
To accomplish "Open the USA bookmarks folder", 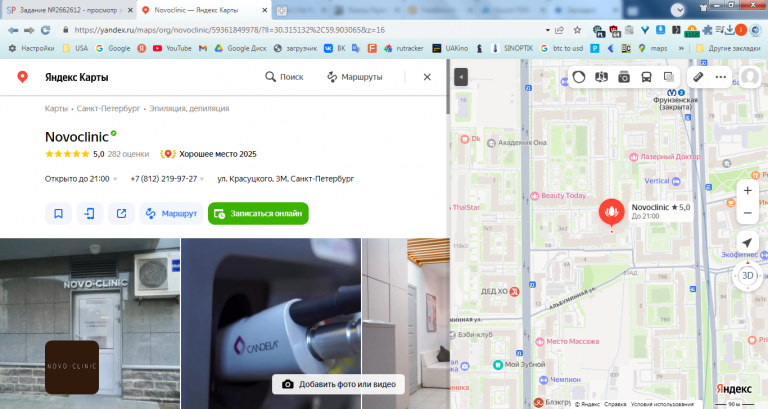I will click(x=75, y=48).
